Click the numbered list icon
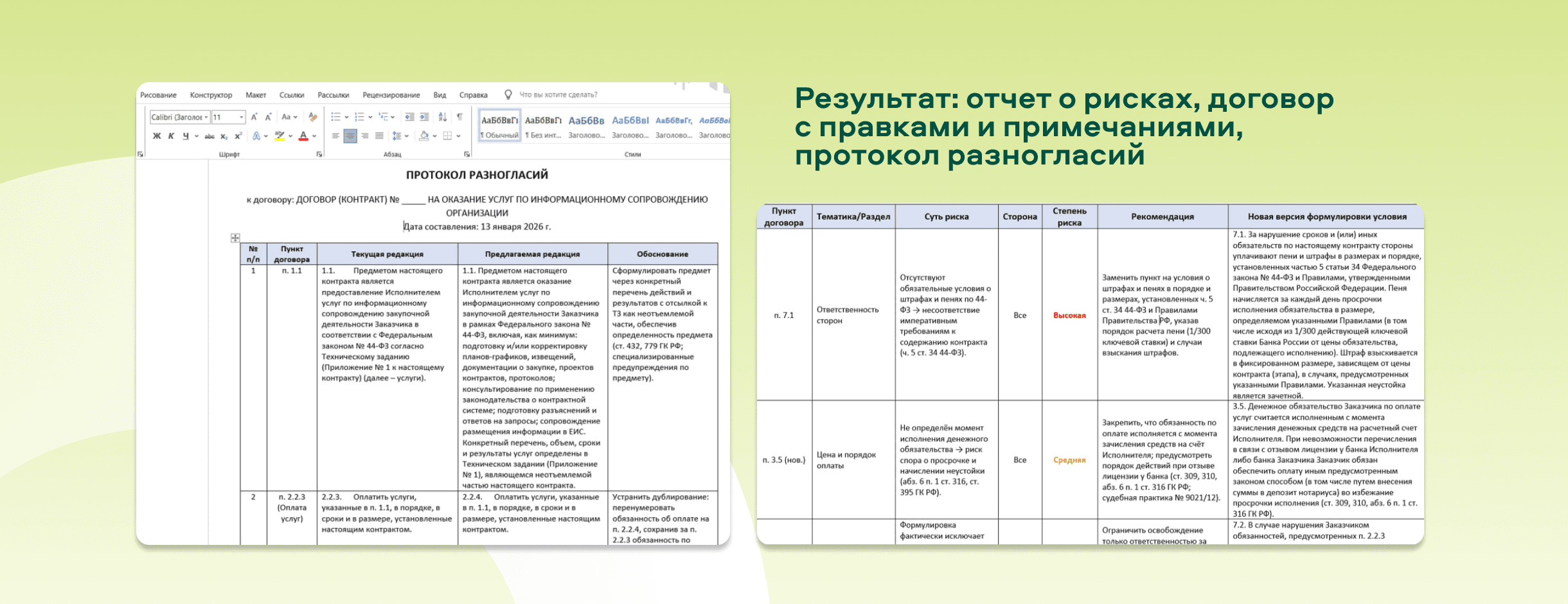1568x604 pixels. [359, 117]
